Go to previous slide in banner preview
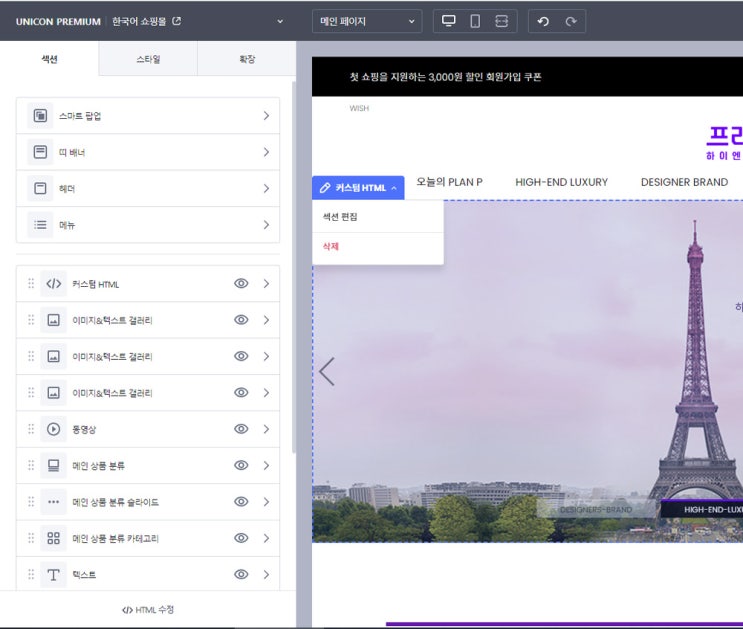Image resolution: width=743 pixels, height=629 pixels. pos(327,372)
